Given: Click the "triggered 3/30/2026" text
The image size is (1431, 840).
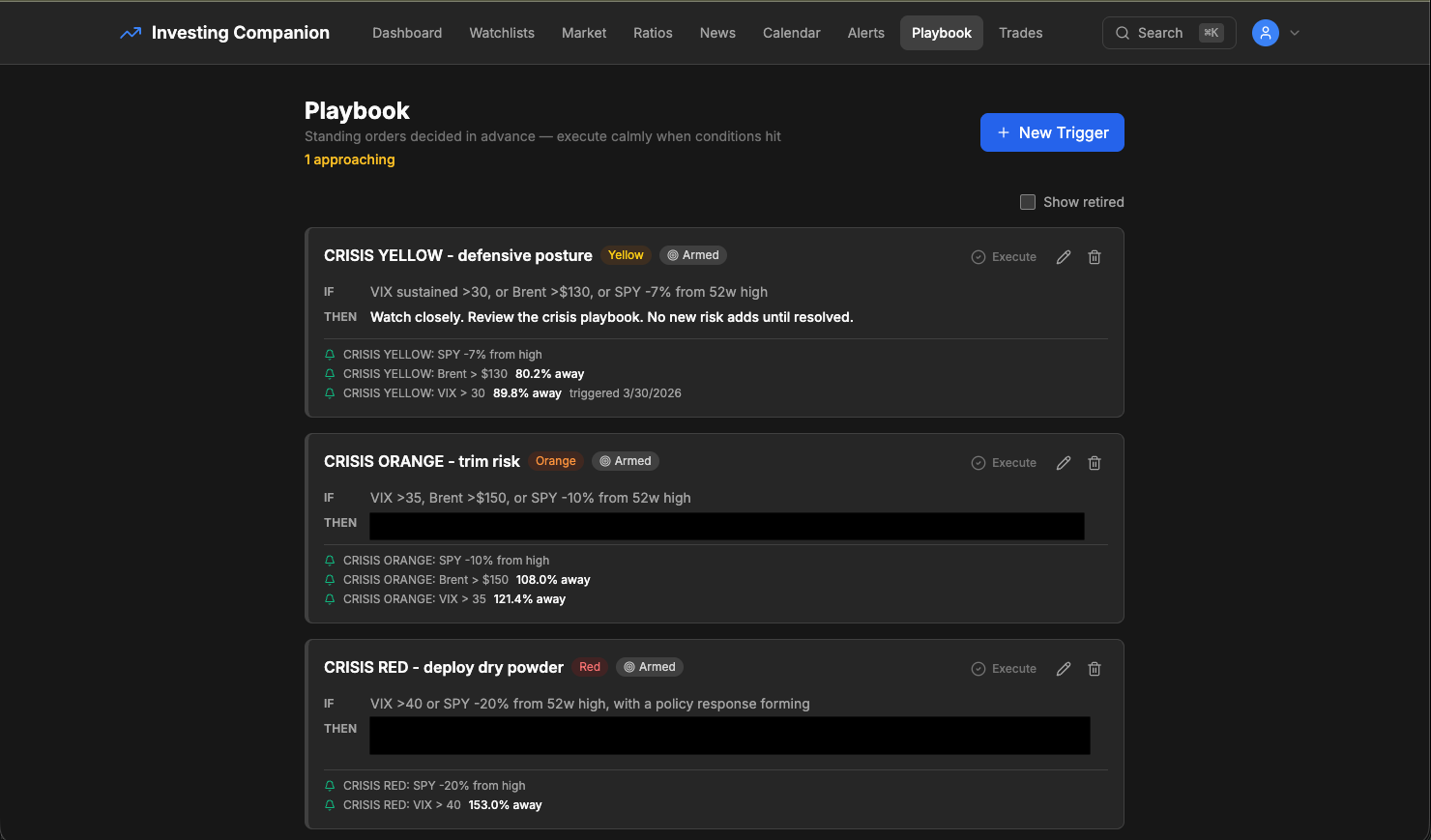Looking at the screenshot, I should [626, 393].
